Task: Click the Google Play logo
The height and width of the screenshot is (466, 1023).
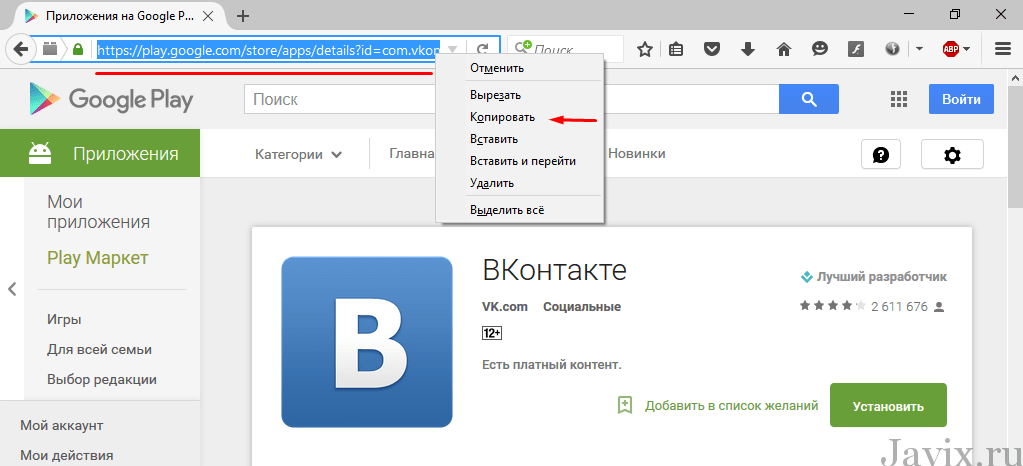Action: pos(111,99)
